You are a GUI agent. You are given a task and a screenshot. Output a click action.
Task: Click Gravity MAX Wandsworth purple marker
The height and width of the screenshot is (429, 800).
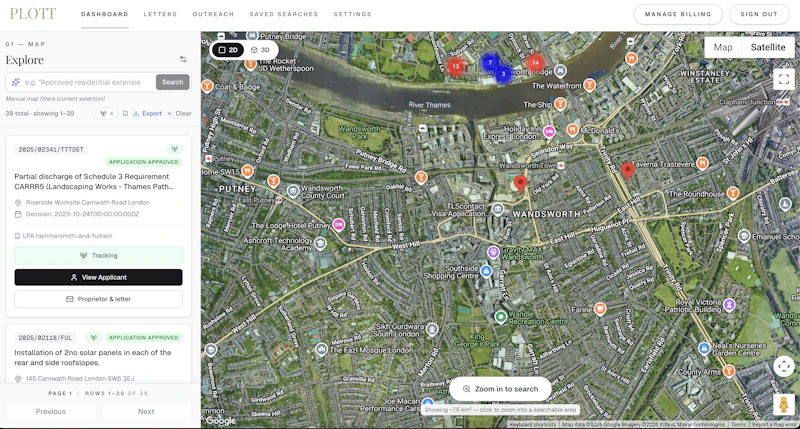point(493,251)
